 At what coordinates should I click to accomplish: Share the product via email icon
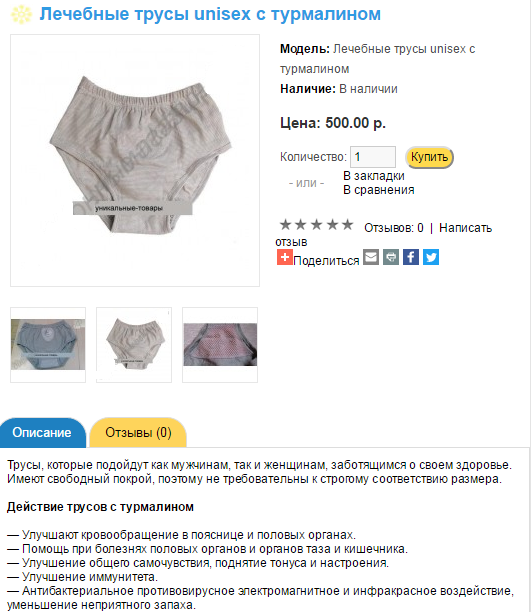pos(371,257)
